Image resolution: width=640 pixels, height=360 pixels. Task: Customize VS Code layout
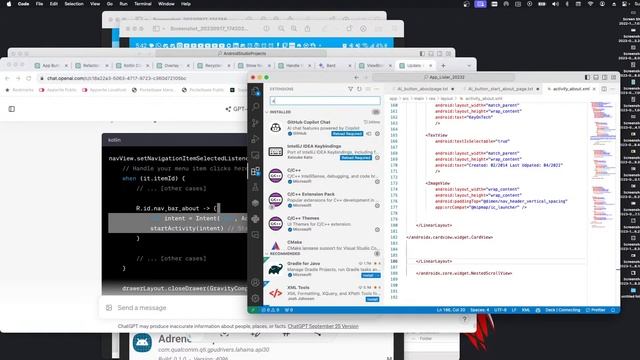coord(613,77)
